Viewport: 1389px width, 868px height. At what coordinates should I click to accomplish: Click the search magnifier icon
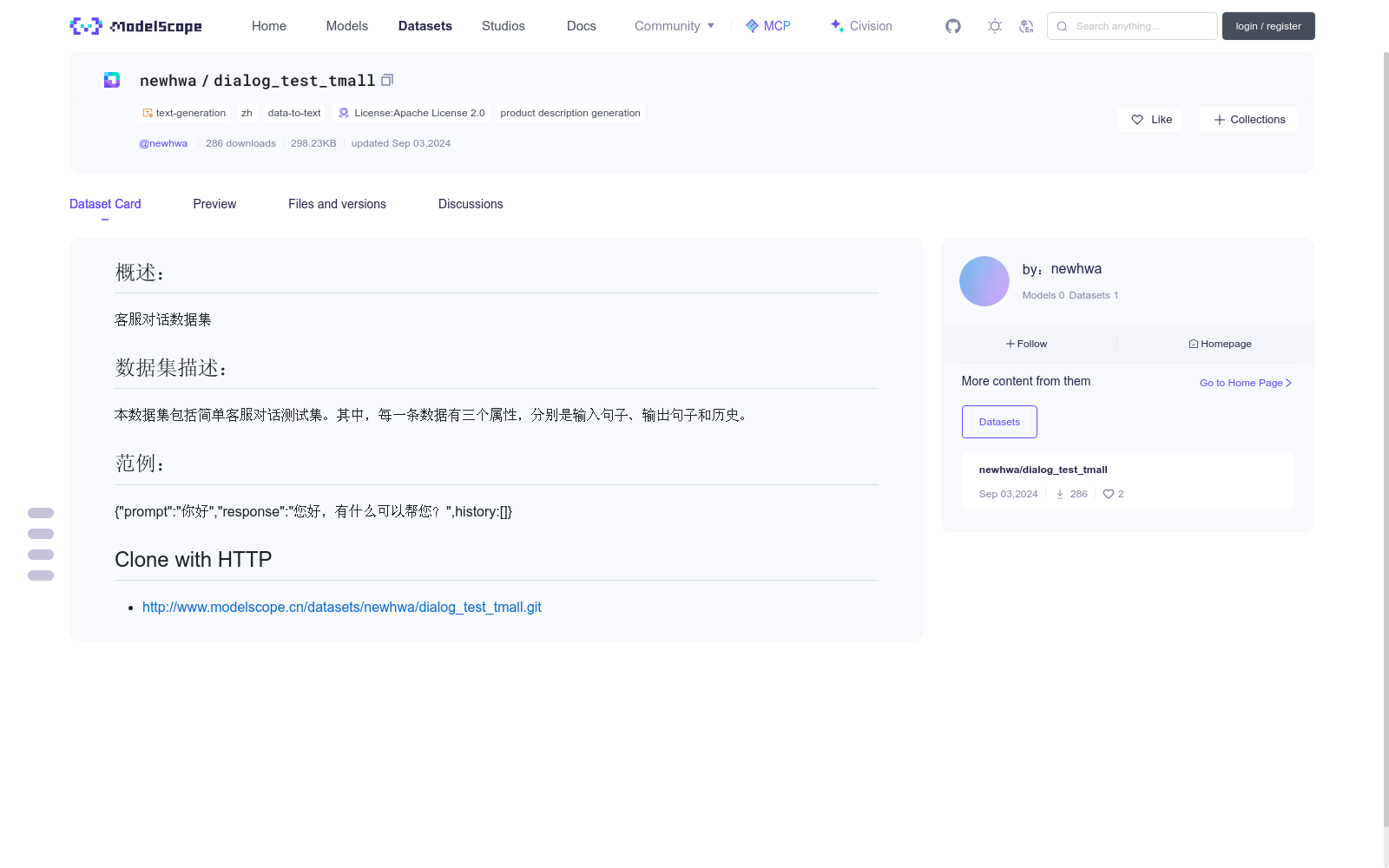[1062, 26]
